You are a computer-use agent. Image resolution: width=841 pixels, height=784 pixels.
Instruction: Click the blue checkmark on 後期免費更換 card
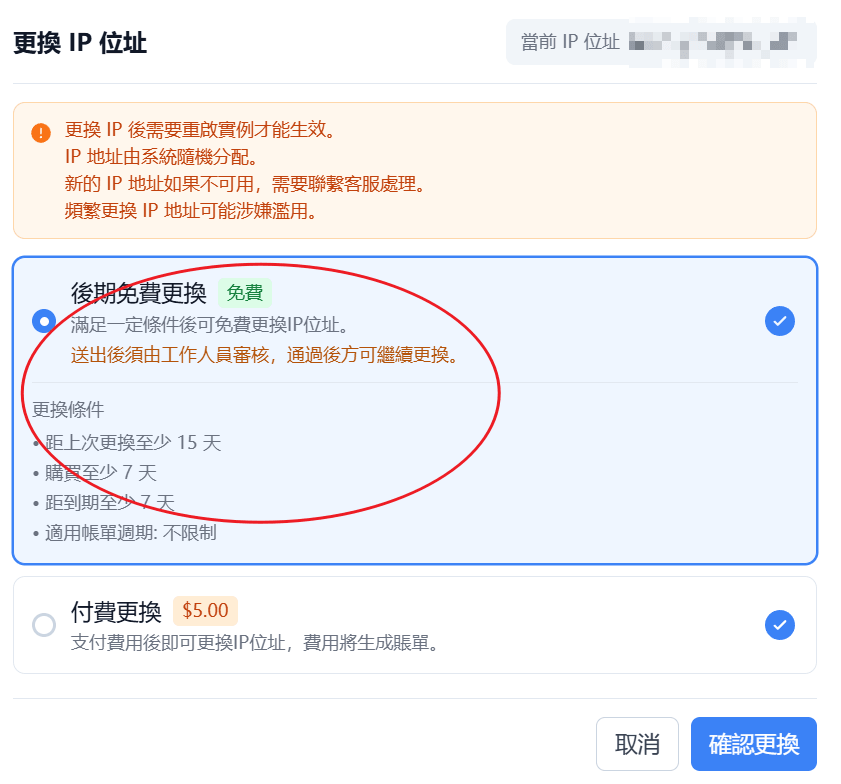(x=780, y=321)
